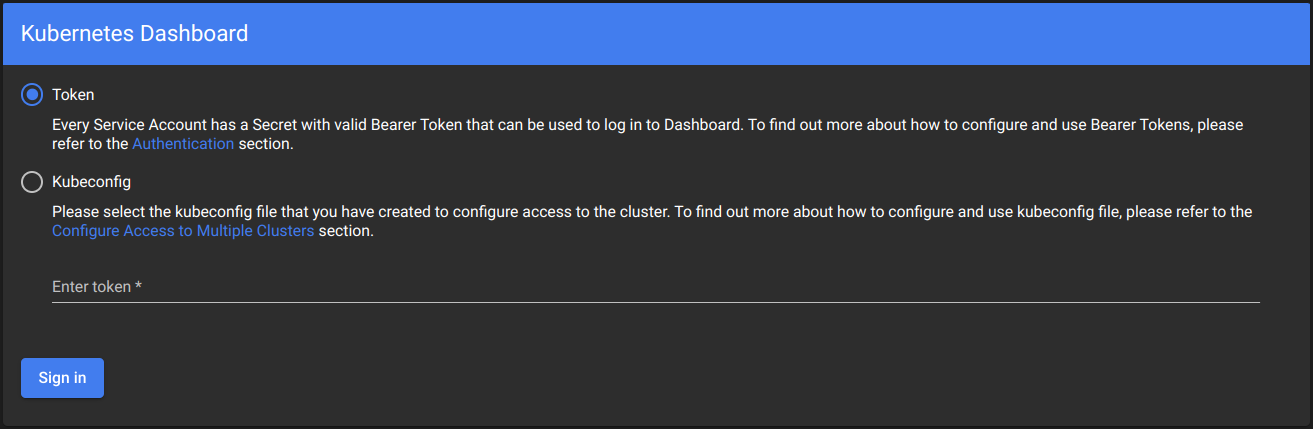Screen dimensions: 1313x429
Task: Click the required asterisk beside Enter token
Action: pos(138,287)
